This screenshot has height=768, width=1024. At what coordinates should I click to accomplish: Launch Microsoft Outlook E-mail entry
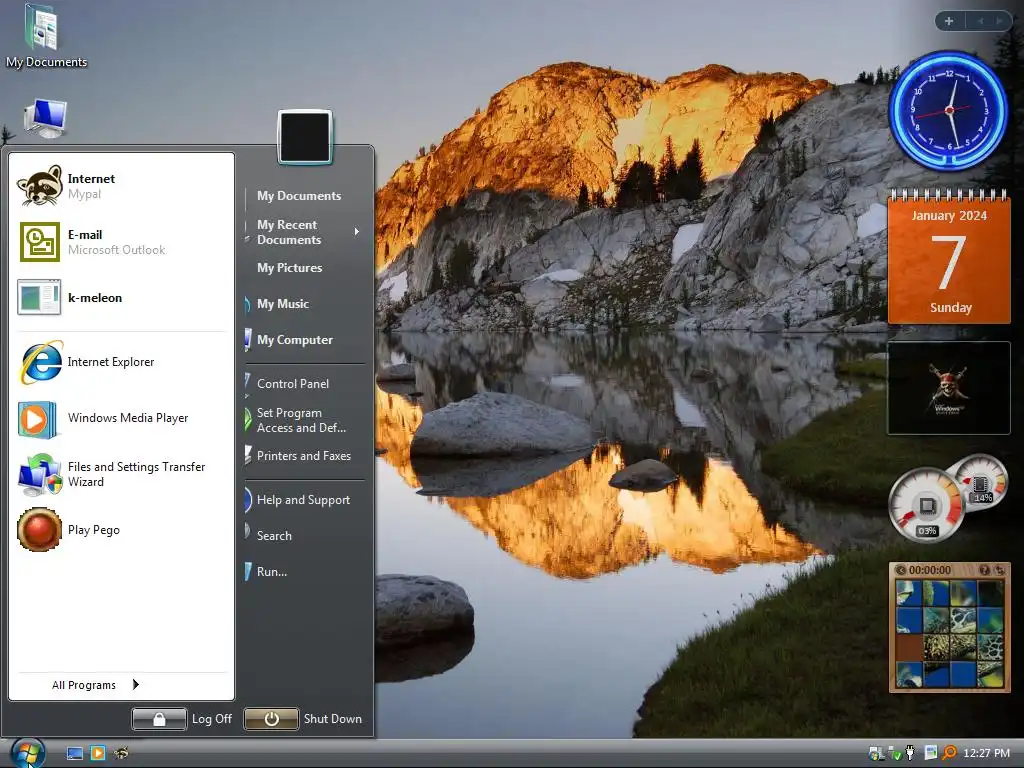pos(121,242)
